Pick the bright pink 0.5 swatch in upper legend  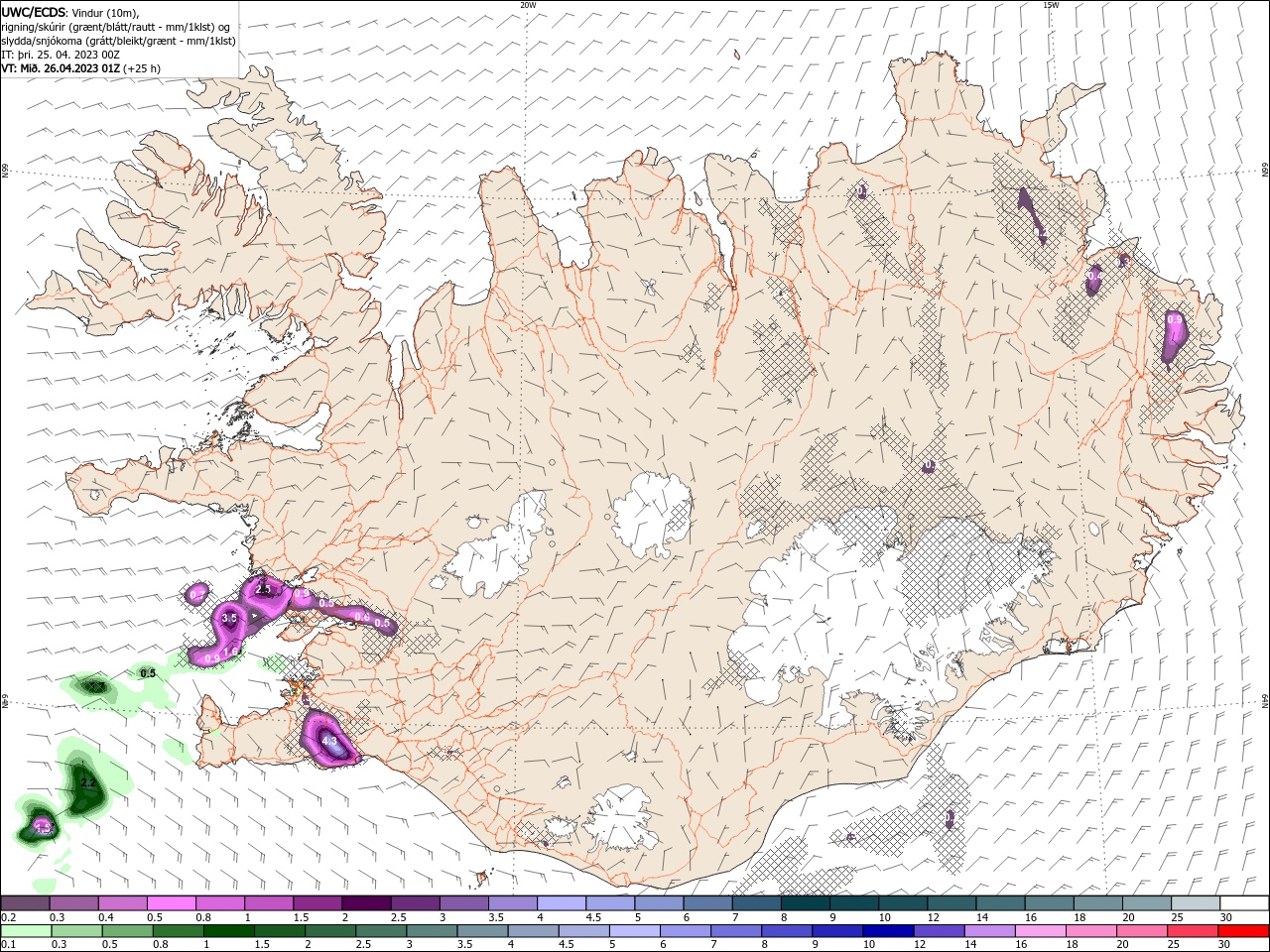pos(171,902)
